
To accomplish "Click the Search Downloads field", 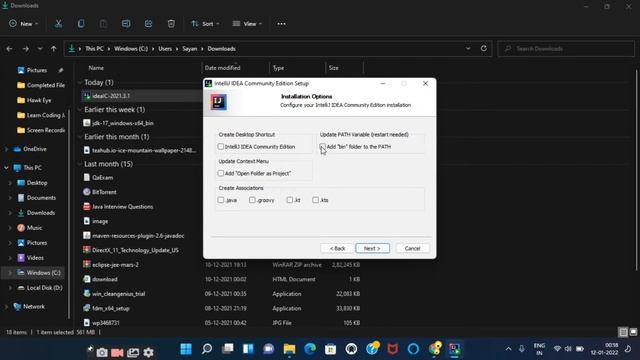I will click(x=566, y=49).
